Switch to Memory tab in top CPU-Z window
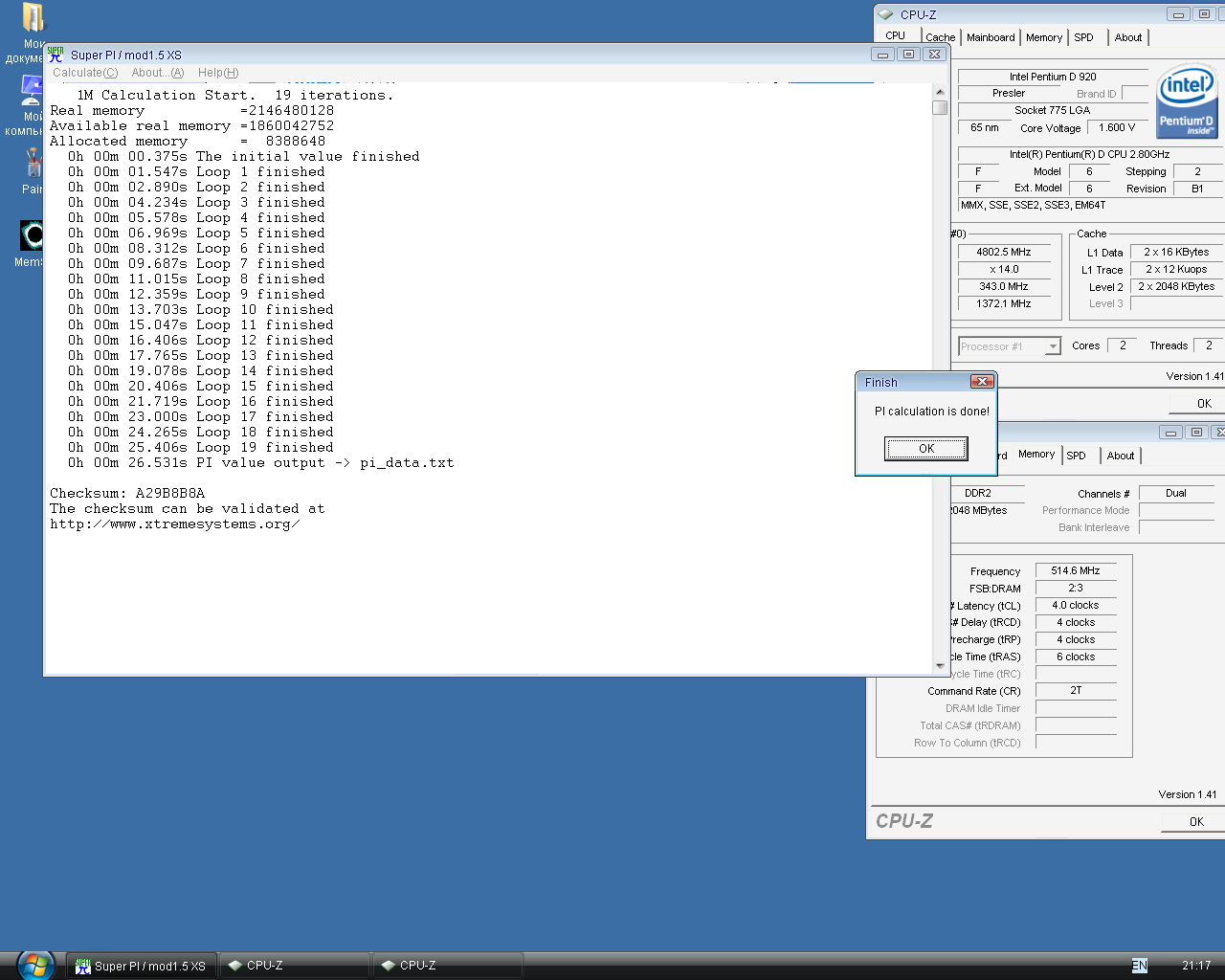1225x980 pixels. coord(1044,37)
